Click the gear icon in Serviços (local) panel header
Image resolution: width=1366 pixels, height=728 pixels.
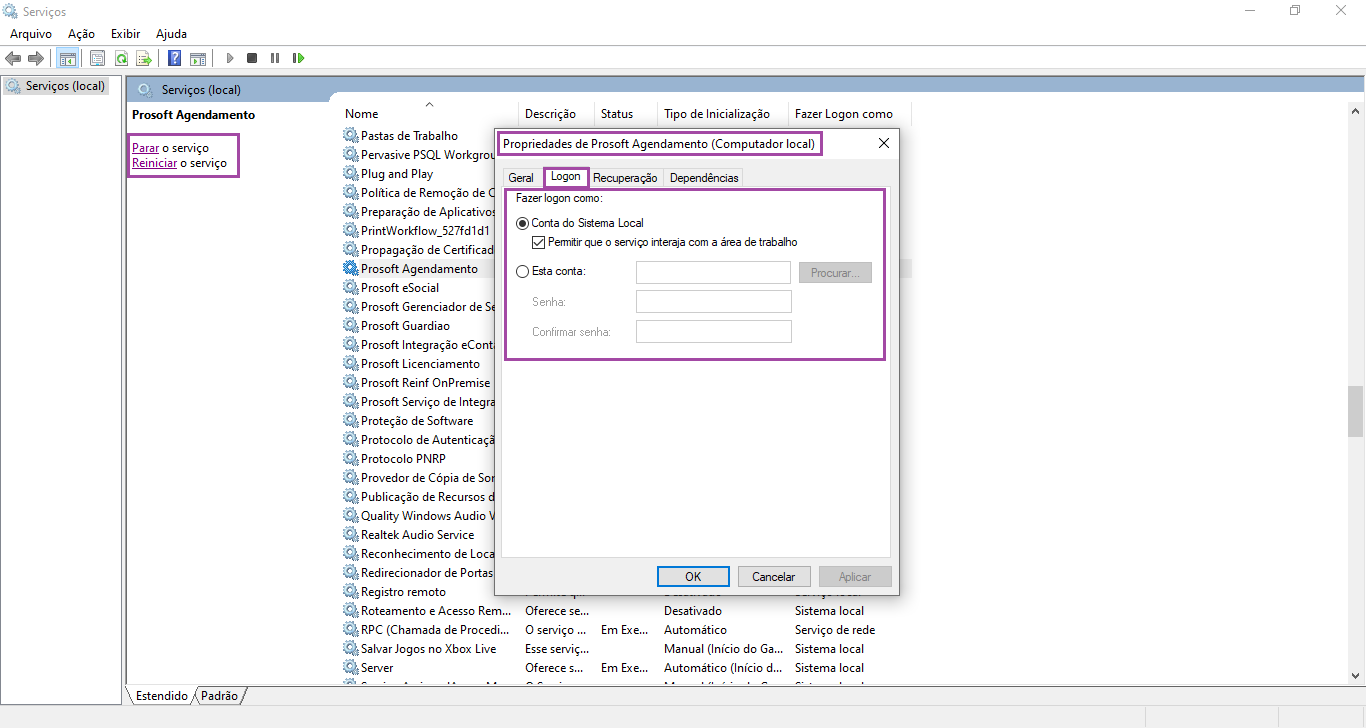pos(145,89)
